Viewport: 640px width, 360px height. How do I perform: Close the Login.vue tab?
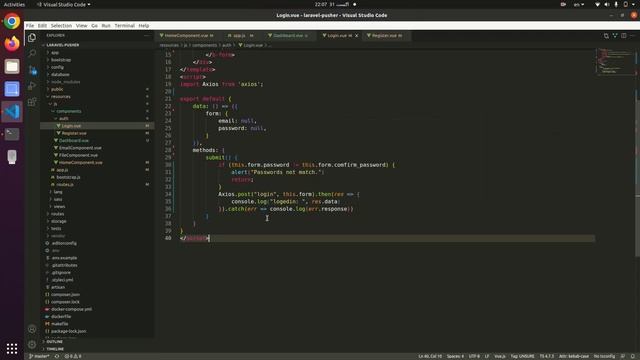(x=356, y=36)
